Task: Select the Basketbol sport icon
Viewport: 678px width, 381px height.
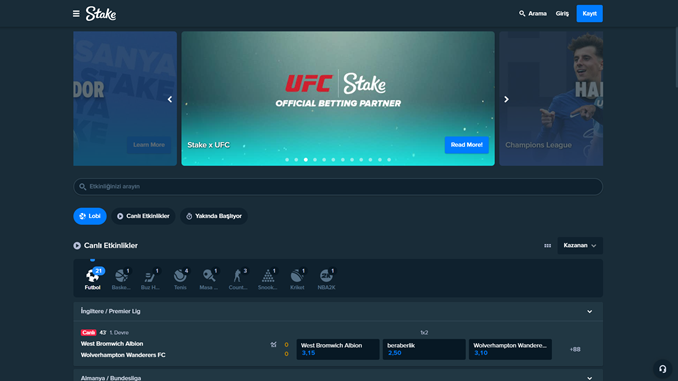Action: point(122,279)
